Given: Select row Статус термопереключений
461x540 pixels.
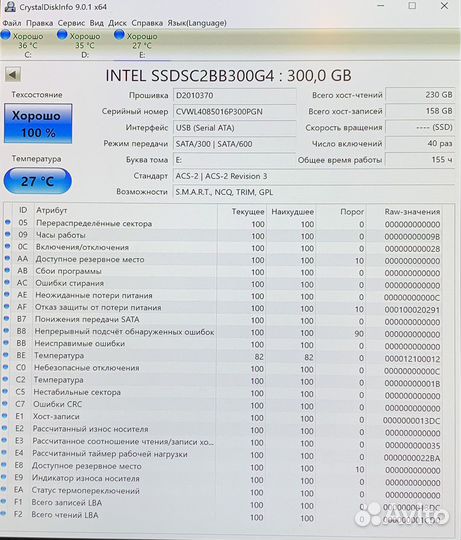Looking at the screenshot, I should click(x=222, y=492).
